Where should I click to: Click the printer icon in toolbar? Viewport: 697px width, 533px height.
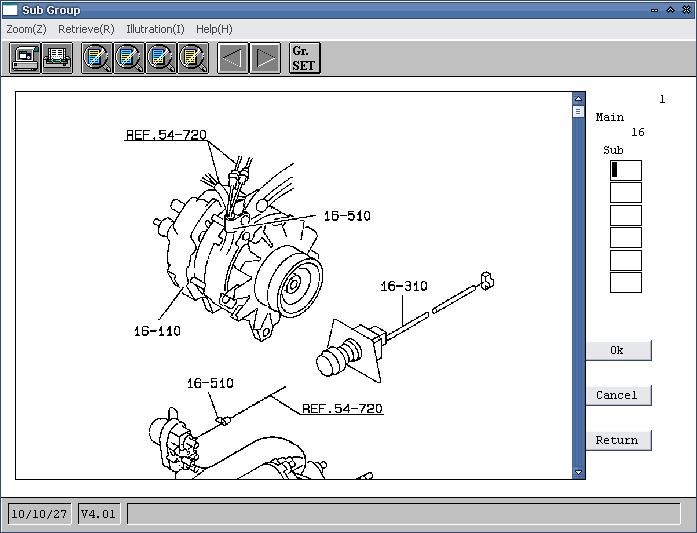[57, 58]
